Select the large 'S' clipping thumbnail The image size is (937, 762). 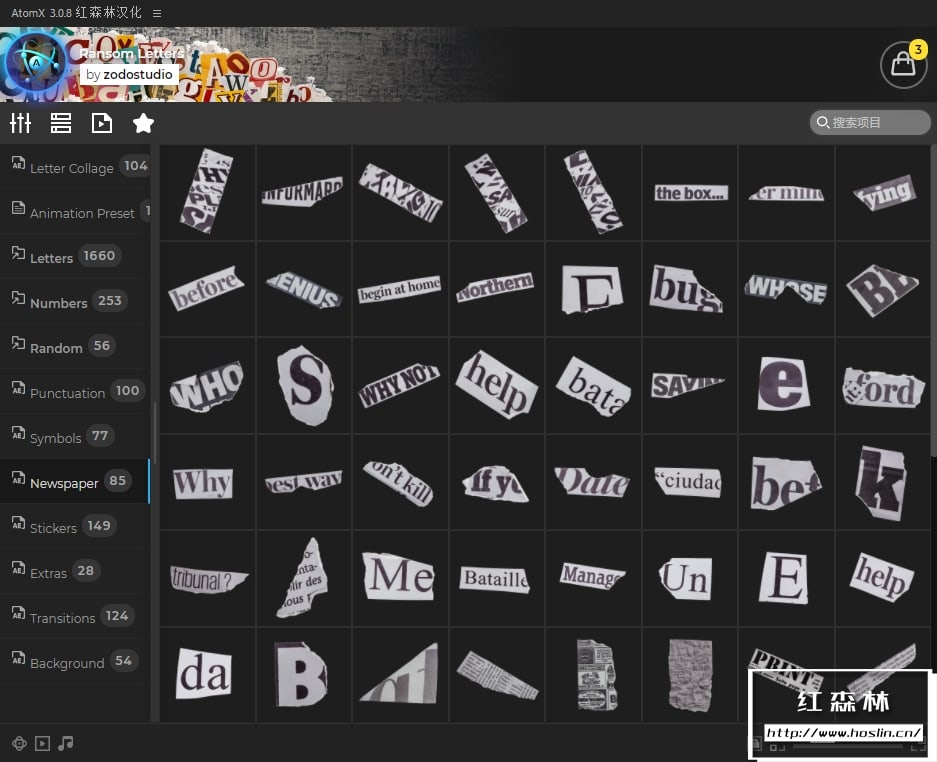[x=304, y=385]
